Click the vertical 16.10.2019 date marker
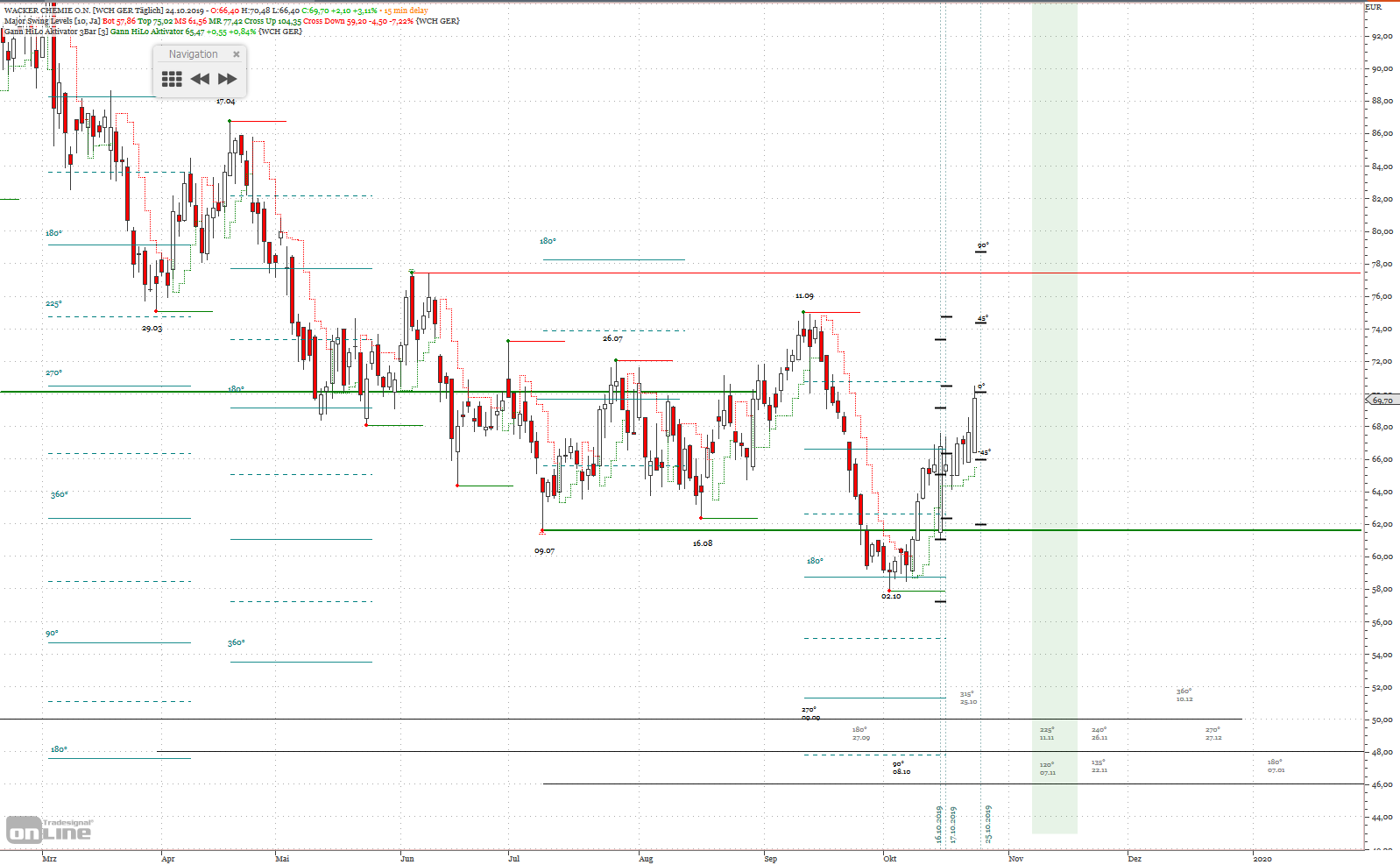The image size is (1400, 865). click(x=938, y=825)
